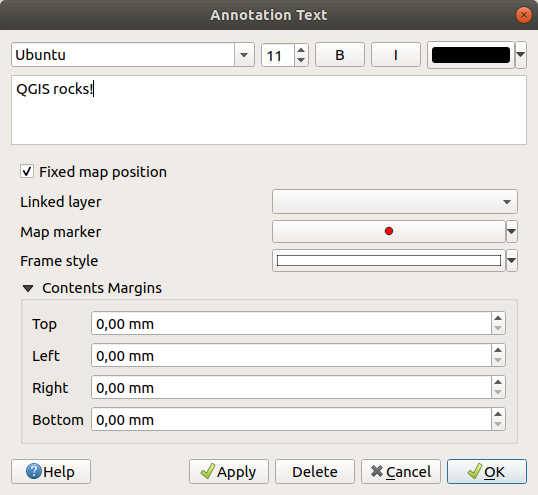Collapse the Contents Margins section
Viewport: 538px width, 495px height.
click(28, 288)
